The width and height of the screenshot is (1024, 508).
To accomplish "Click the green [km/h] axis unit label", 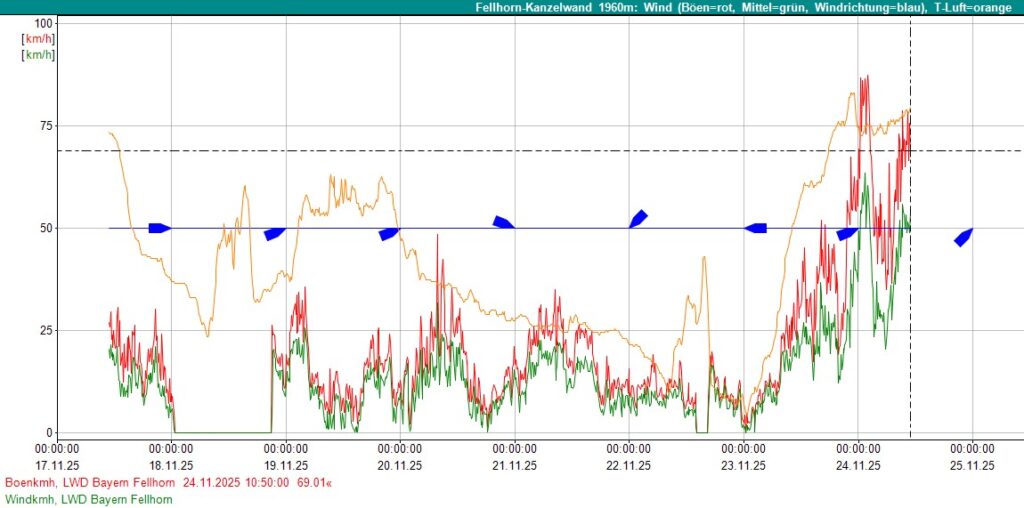I will click(38, 54).
